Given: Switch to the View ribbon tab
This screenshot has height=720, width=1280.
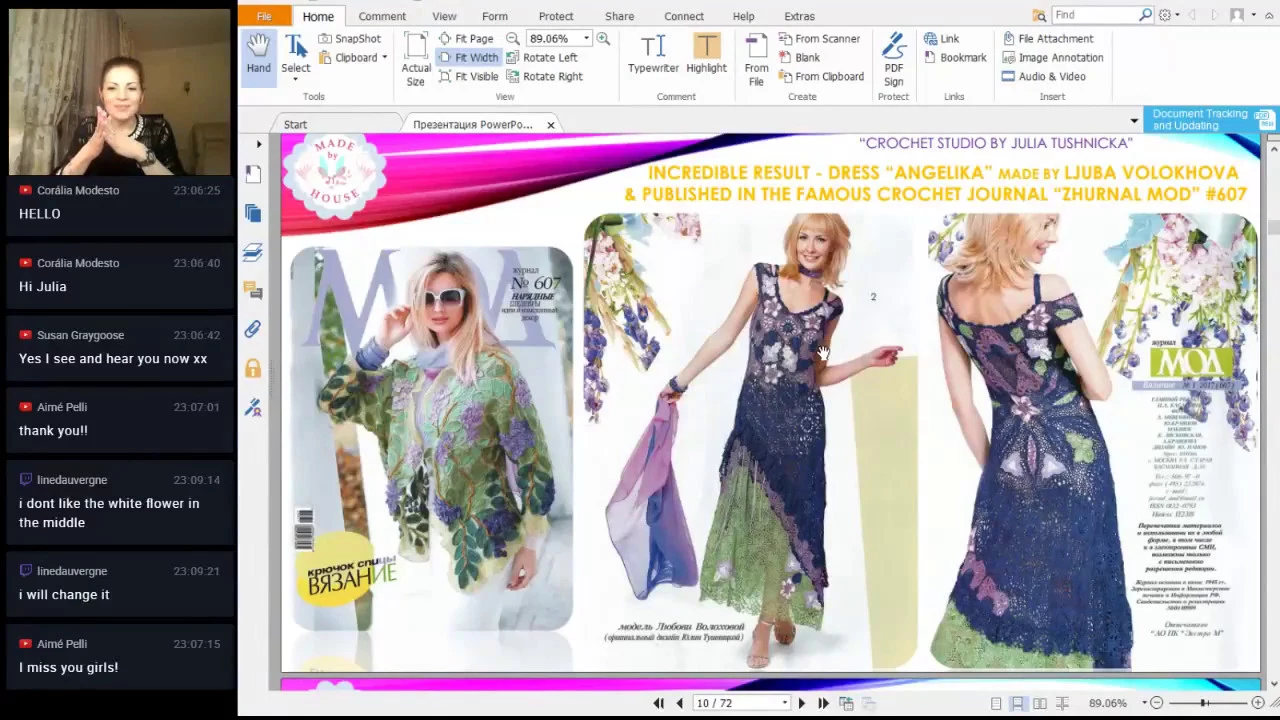Looking at the screenshot, I should tap(444, 16).
